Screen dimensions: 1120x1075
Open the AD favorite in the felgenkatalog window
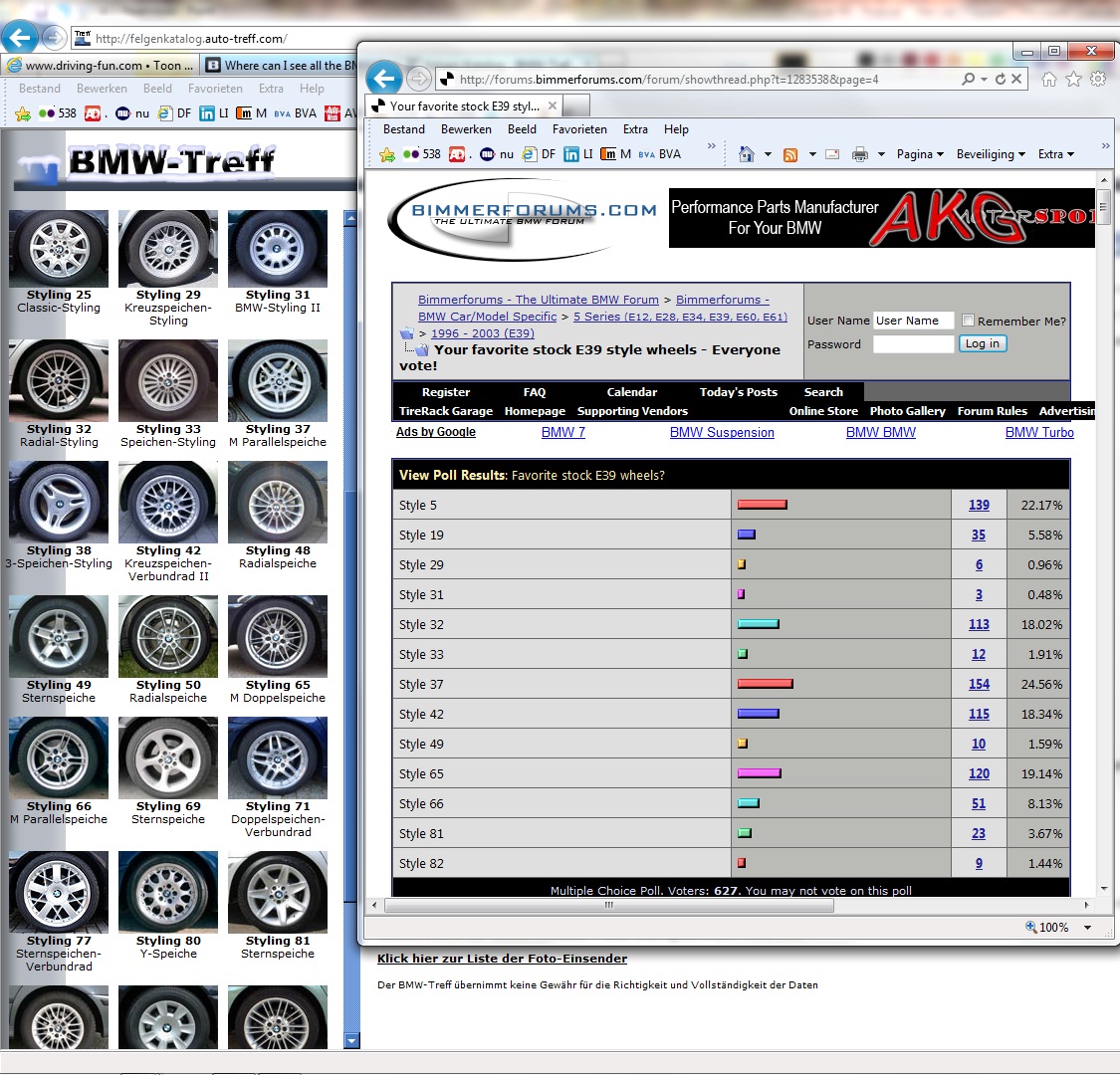tap(93, 113)
